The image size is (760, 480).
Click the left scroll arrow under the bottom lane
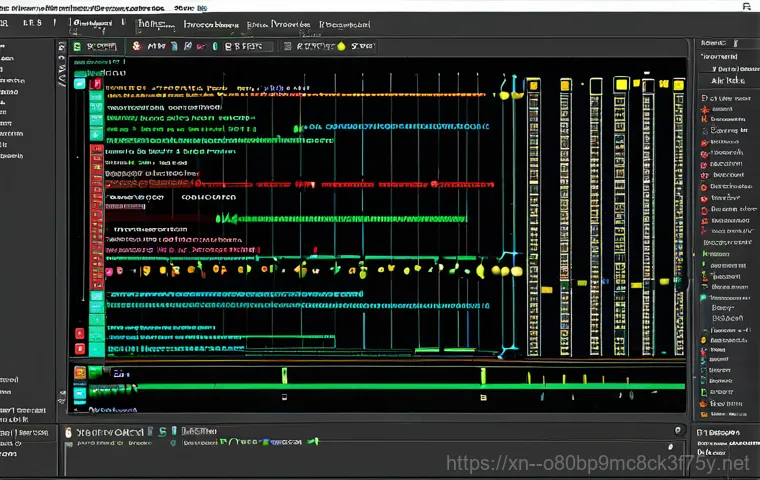[x=76, y=410]
